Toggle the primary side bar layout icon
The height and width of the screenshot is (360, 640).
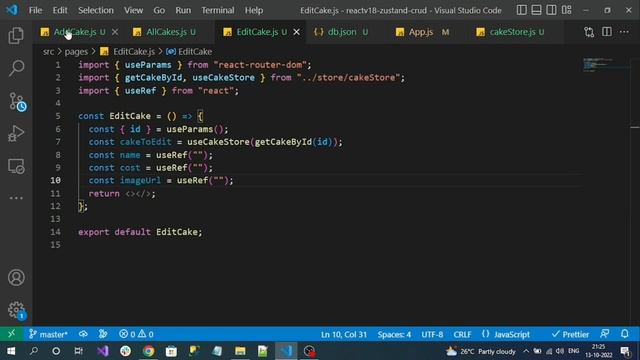point(521,10)
